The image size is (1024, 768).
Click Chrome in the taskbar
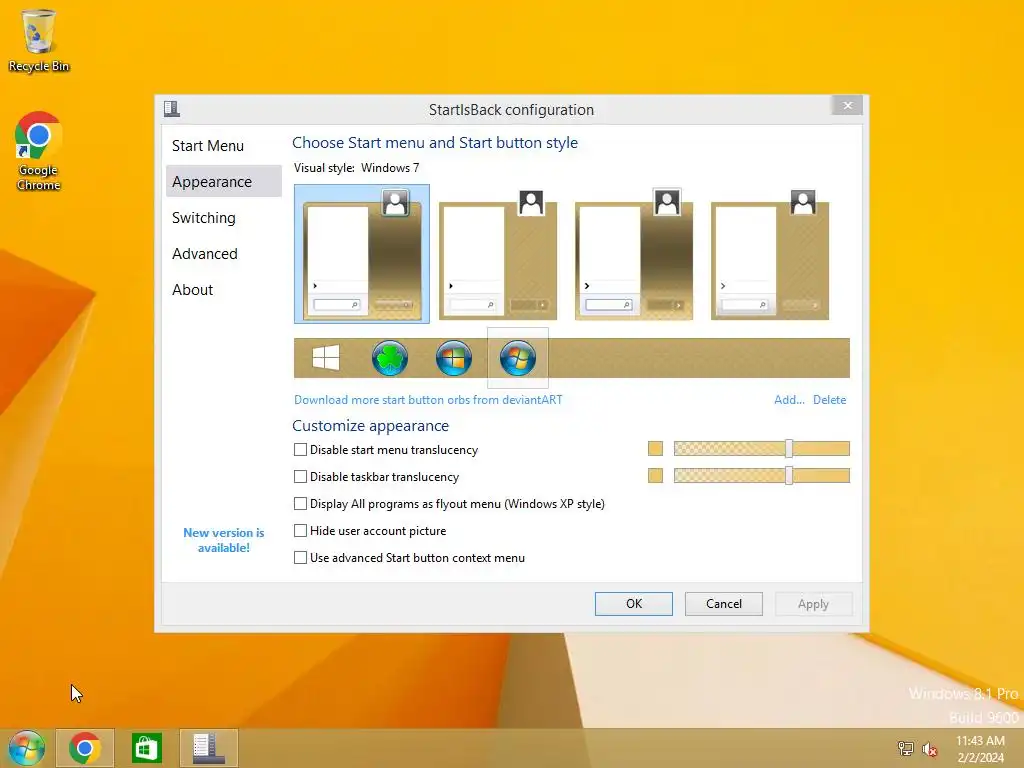[x=85, y=748]
